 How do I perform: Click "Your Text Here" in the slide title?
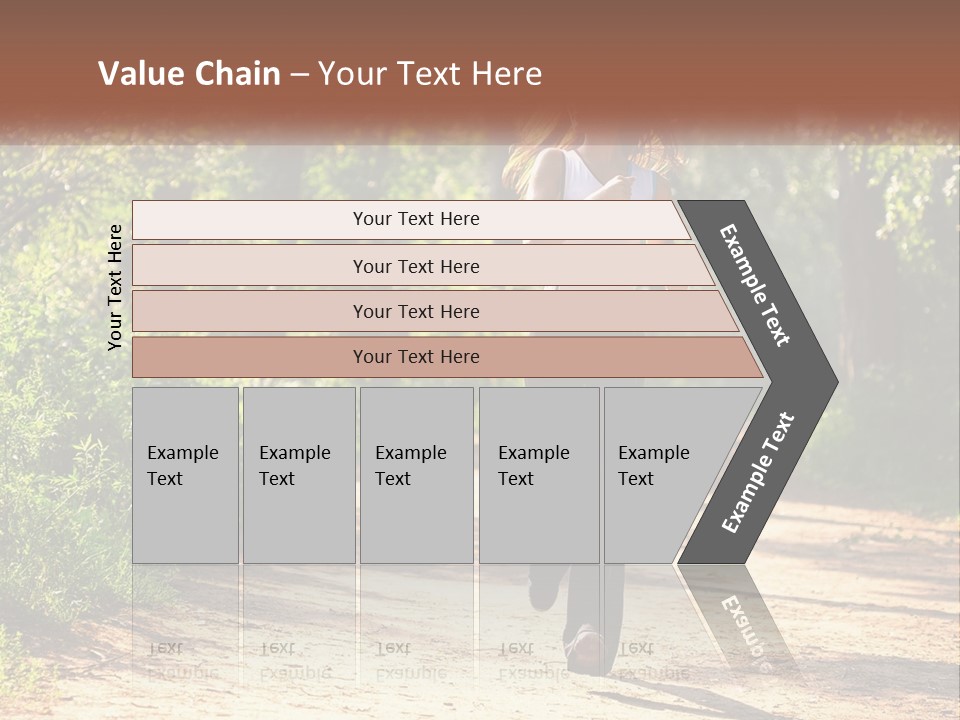coord(430,74)
